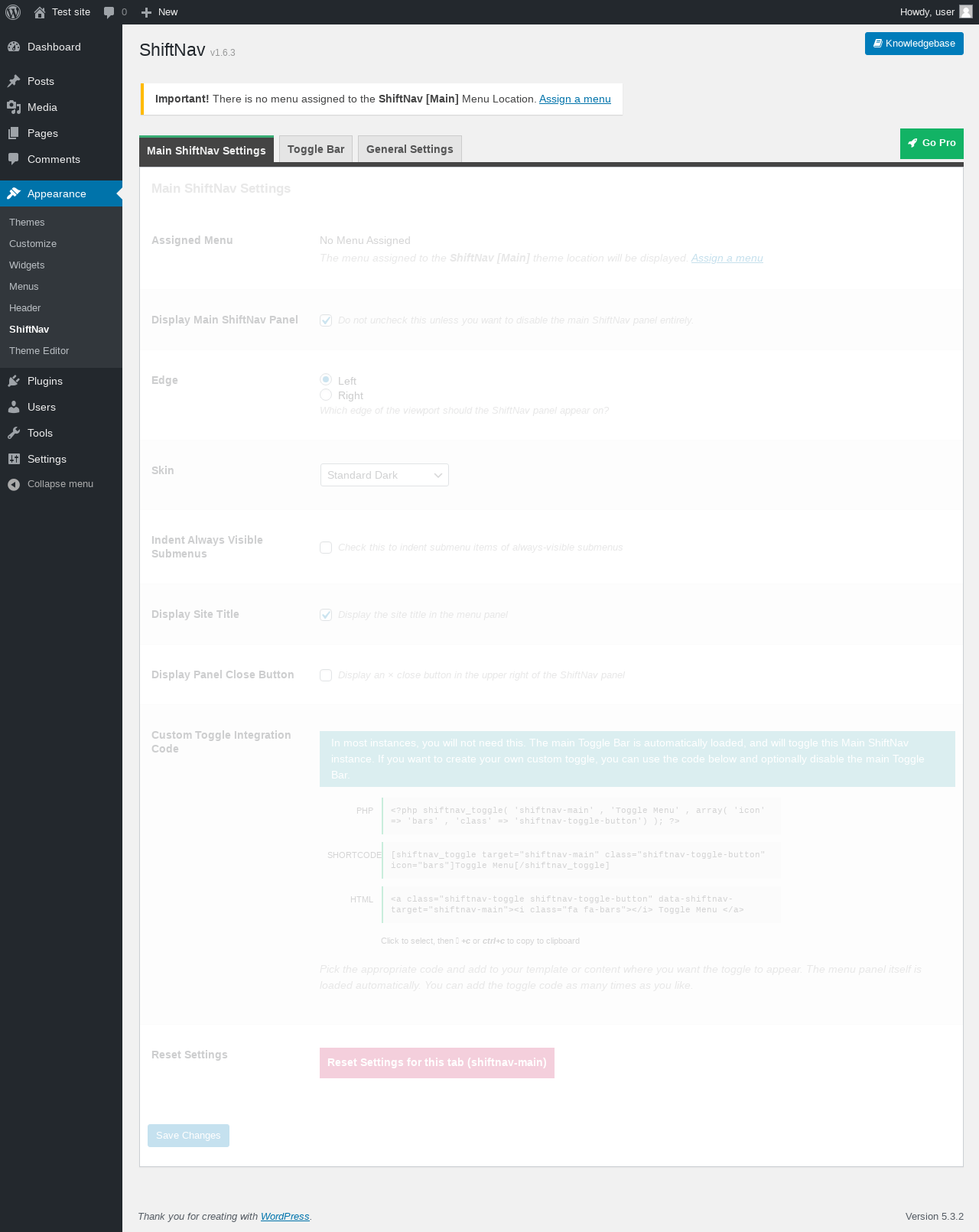The height and width of the screenshot is (1232, 979).
Task: Open the Tools menu
Action: click(x=61, y=433)
